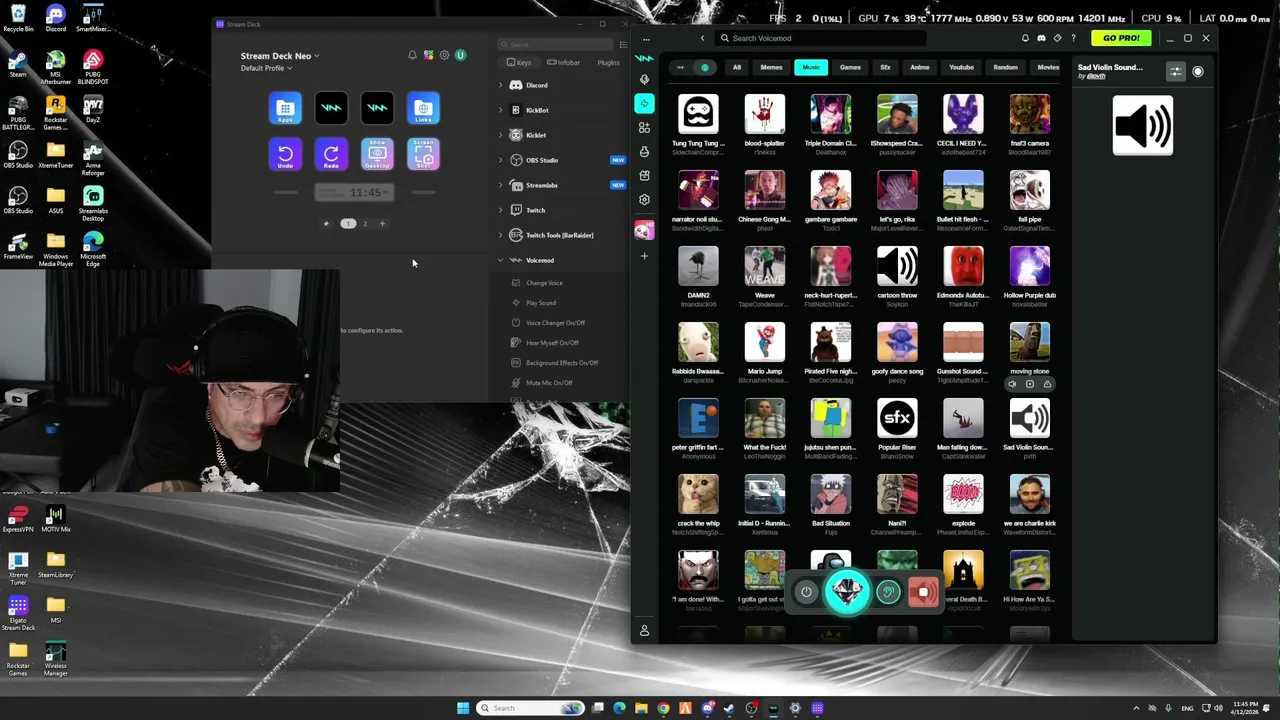Open the account profile icon at the Voicemod sidebar bottom
The image size is (1280, 720).
[x=644, y=631]
